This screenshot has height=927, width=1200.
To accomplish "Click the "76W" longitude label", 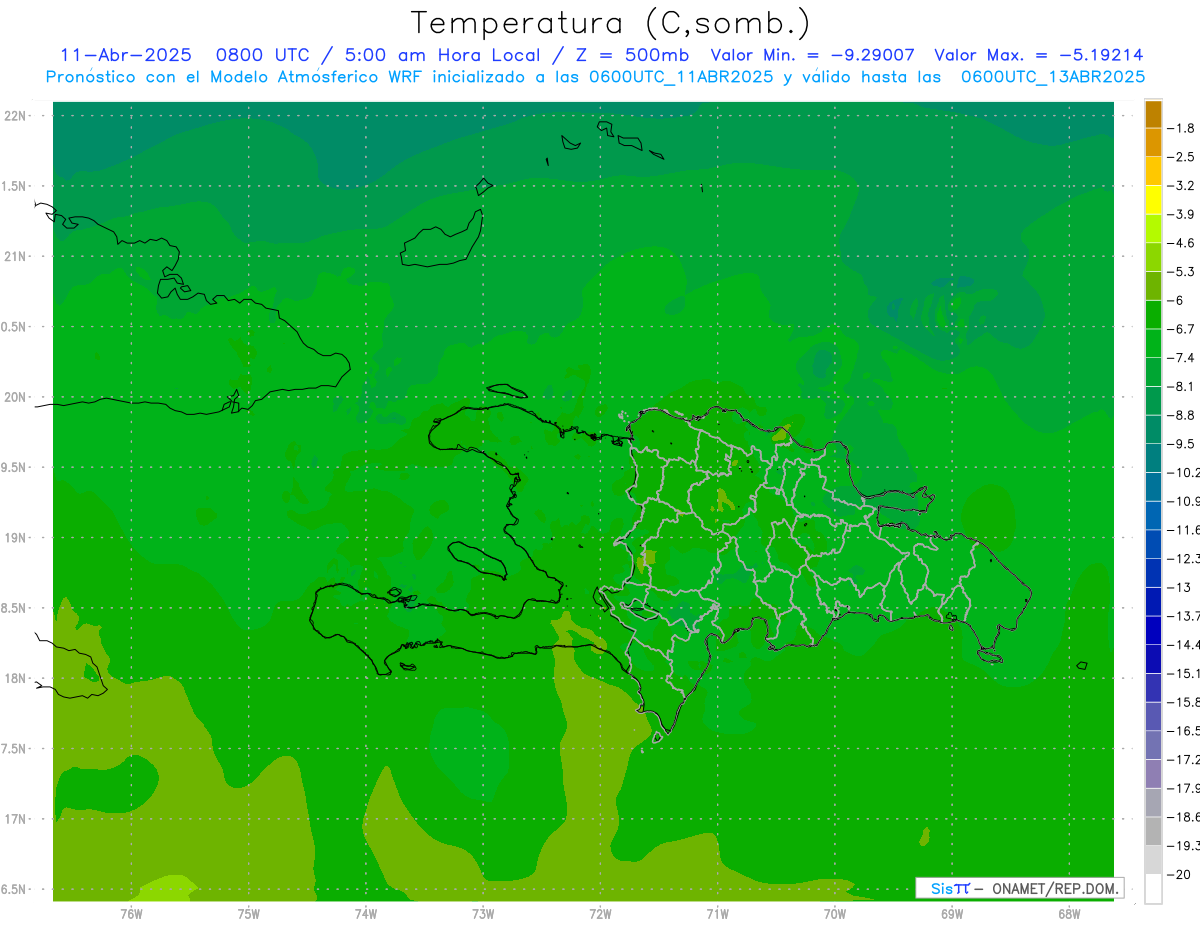I will click(131, 914).
